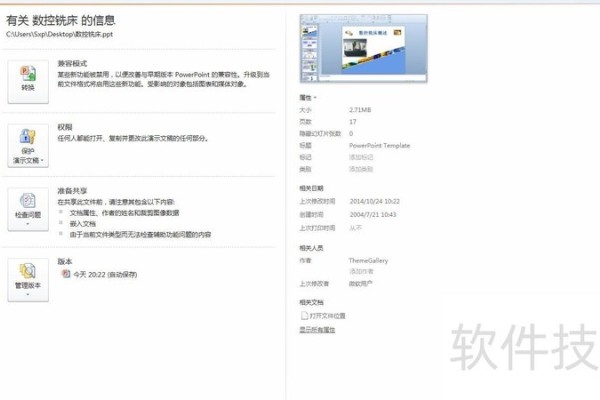Screen dimensions: 600x400
Task: Edit the PowerPoint Template title field
Action: 379,145
